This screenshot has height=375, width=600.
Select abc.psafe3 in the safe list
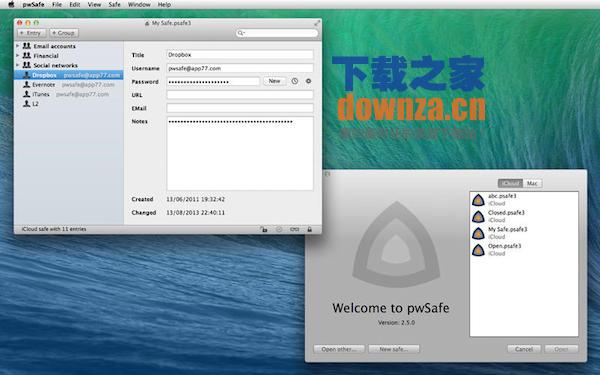point(524,200)
